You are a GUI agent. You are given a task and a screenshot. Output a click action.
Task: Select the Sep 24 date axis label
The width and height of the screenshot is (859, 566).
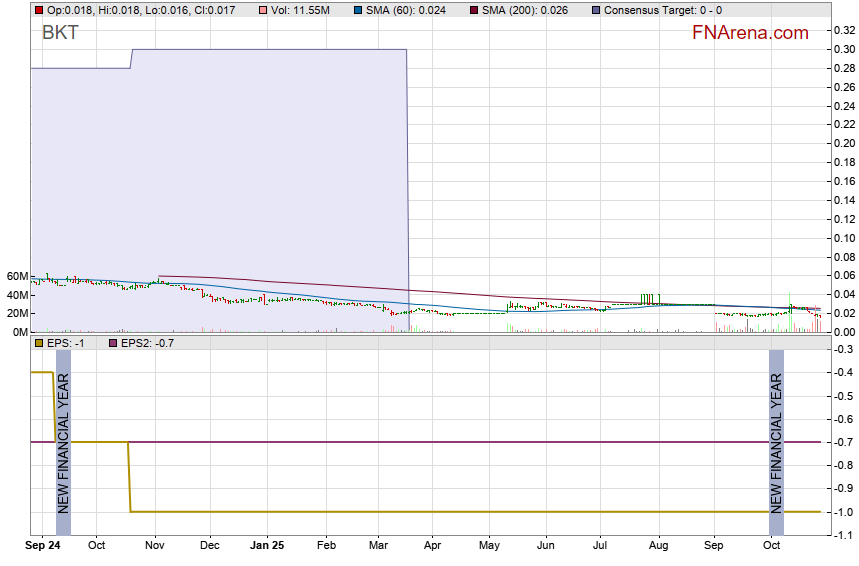click(x=43, y=547)
